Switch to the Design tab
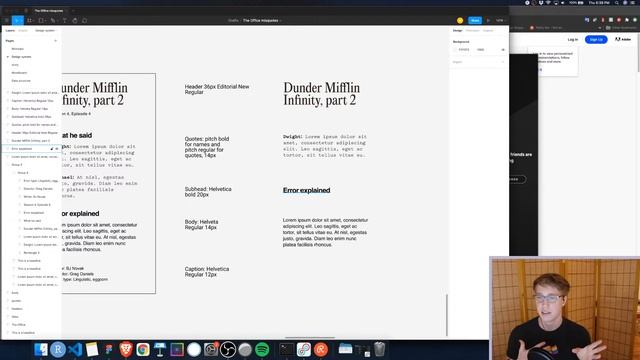 point(458,31)
